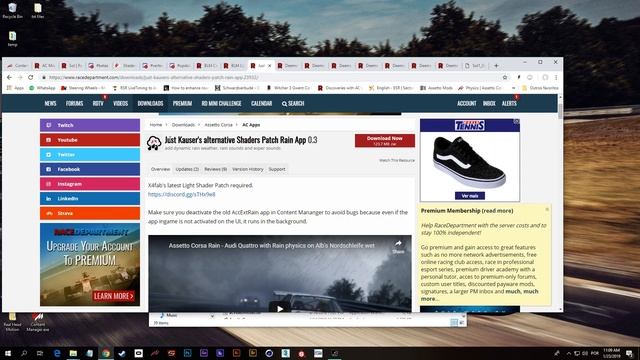Open the INBOX

coord(489,103)
